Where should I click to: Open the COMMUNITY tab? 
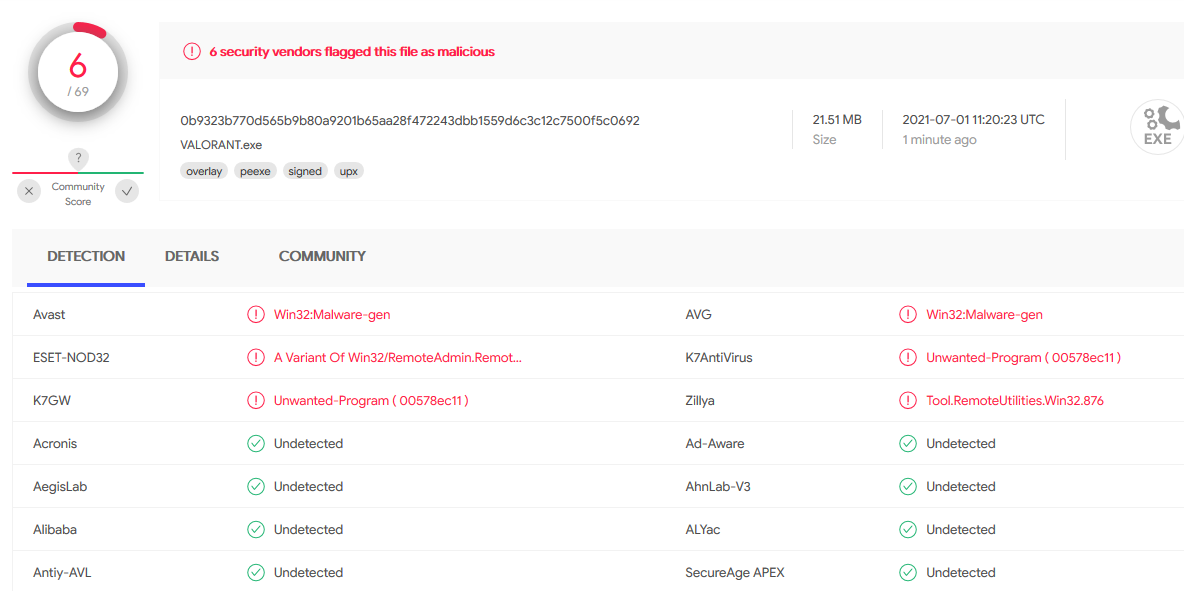point(322,257)
